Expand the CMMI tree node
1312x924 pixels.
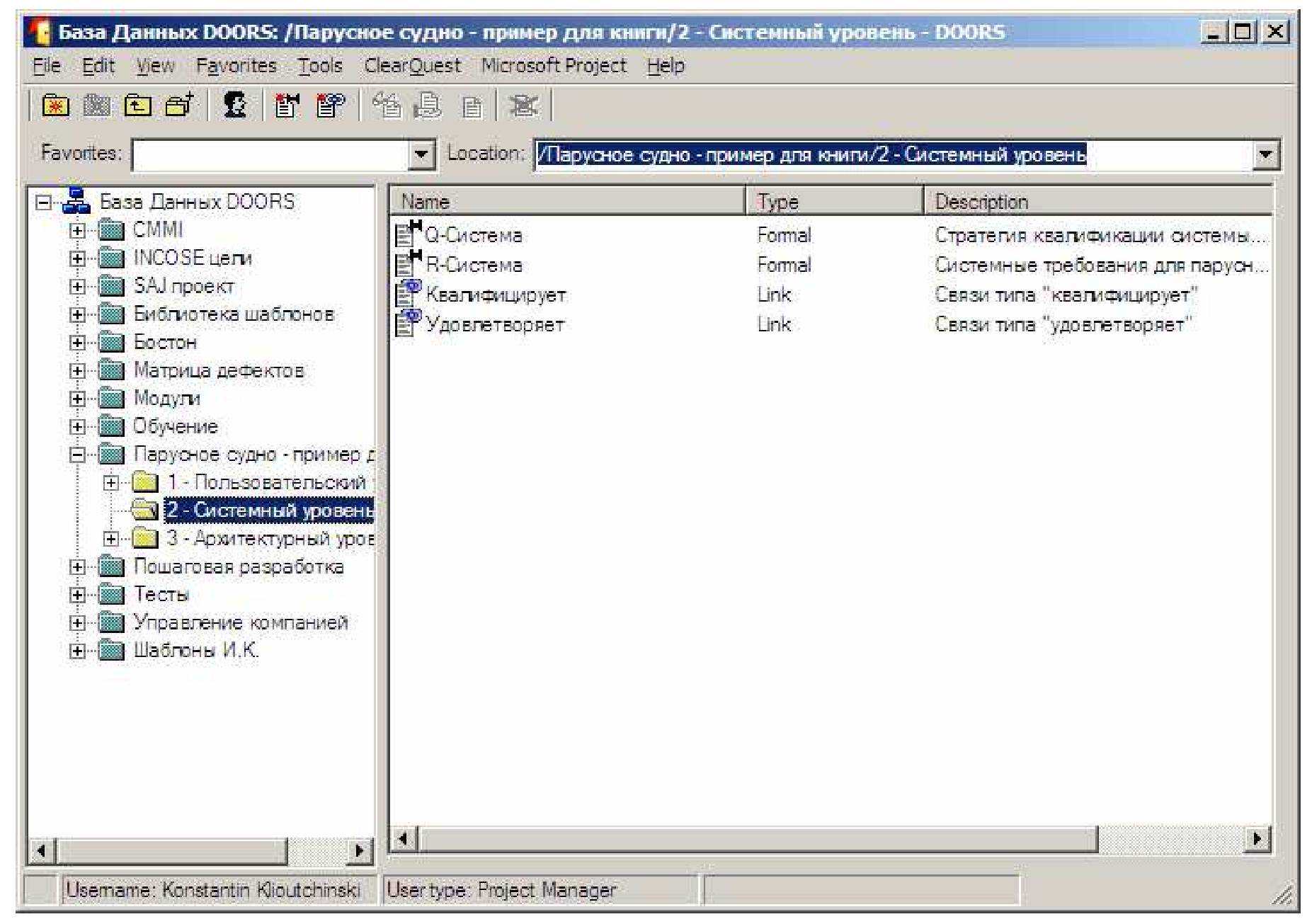[77, 231]
